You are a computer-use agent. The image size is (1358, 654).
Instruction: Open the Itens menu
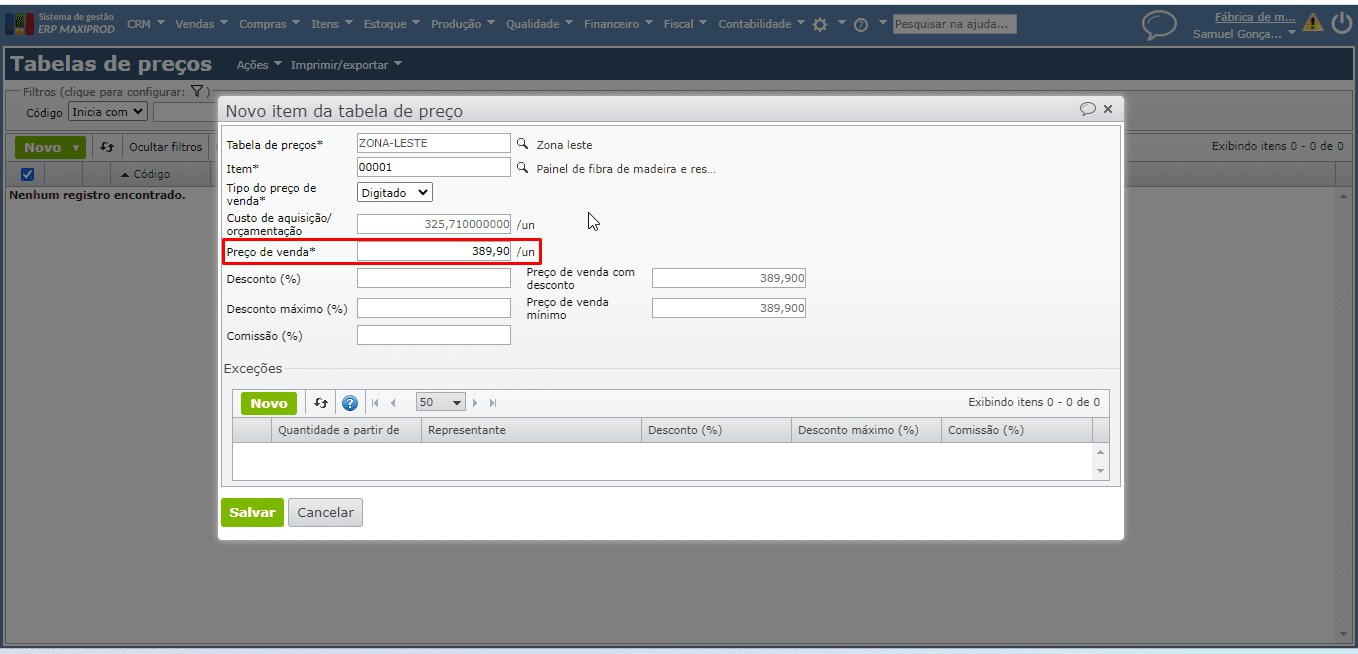pyautogui.click(x=331, y=24)
